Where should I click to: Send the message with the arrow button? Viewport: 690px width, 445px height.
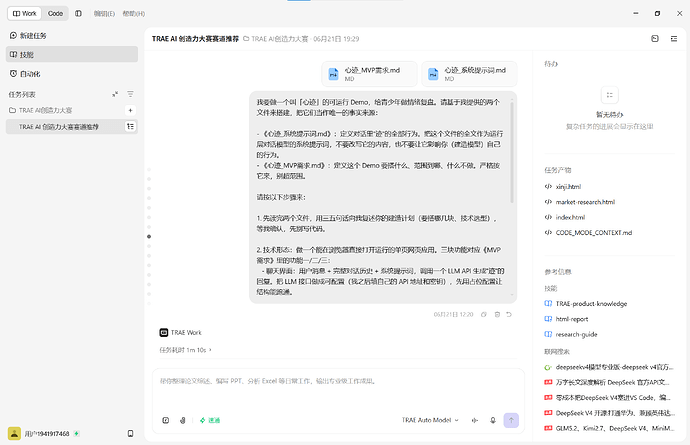click(511, 420)
